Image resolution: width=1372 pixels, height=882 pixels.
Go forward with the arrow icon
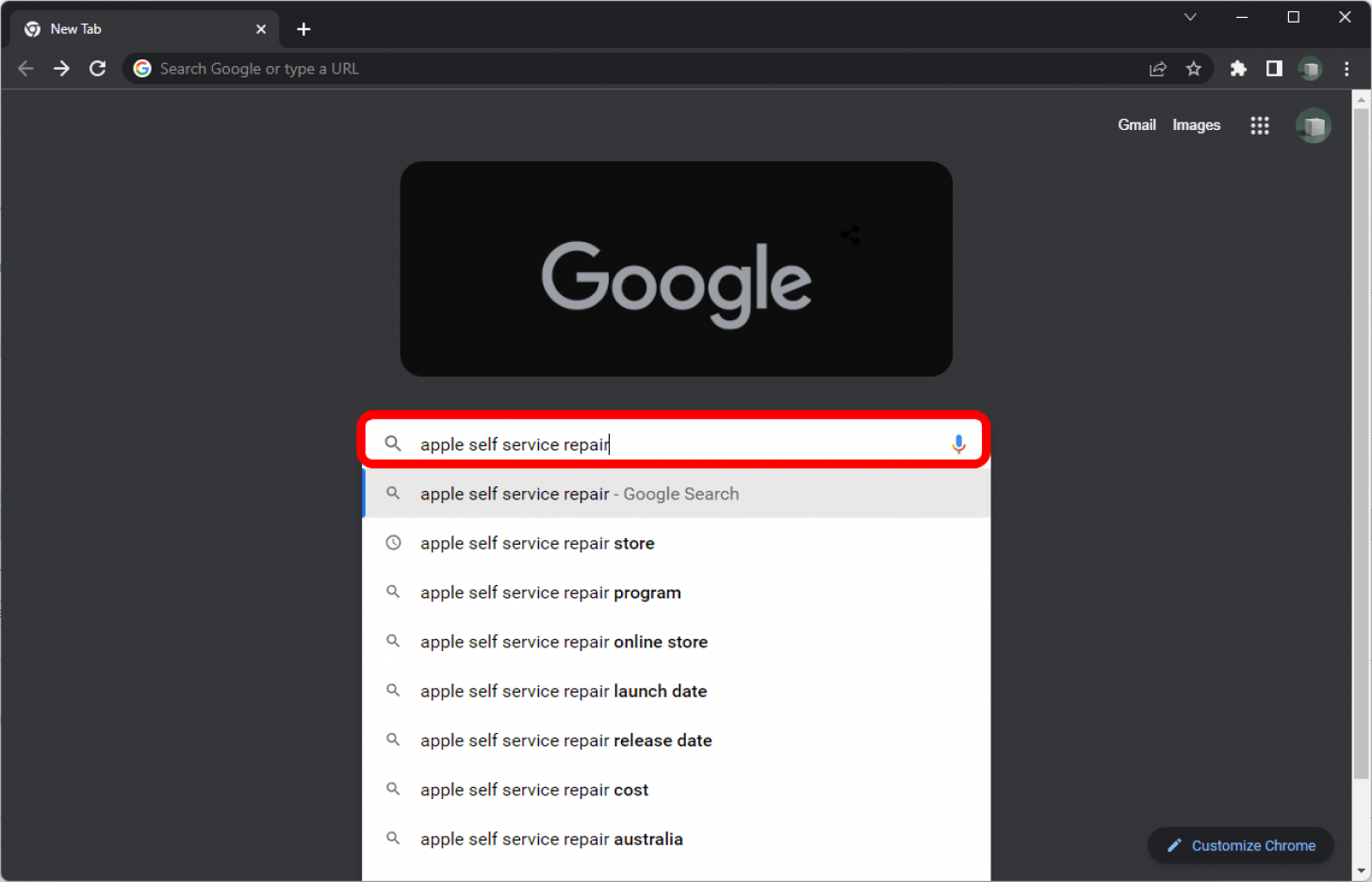pyautogui.click(x=61, y=69)
